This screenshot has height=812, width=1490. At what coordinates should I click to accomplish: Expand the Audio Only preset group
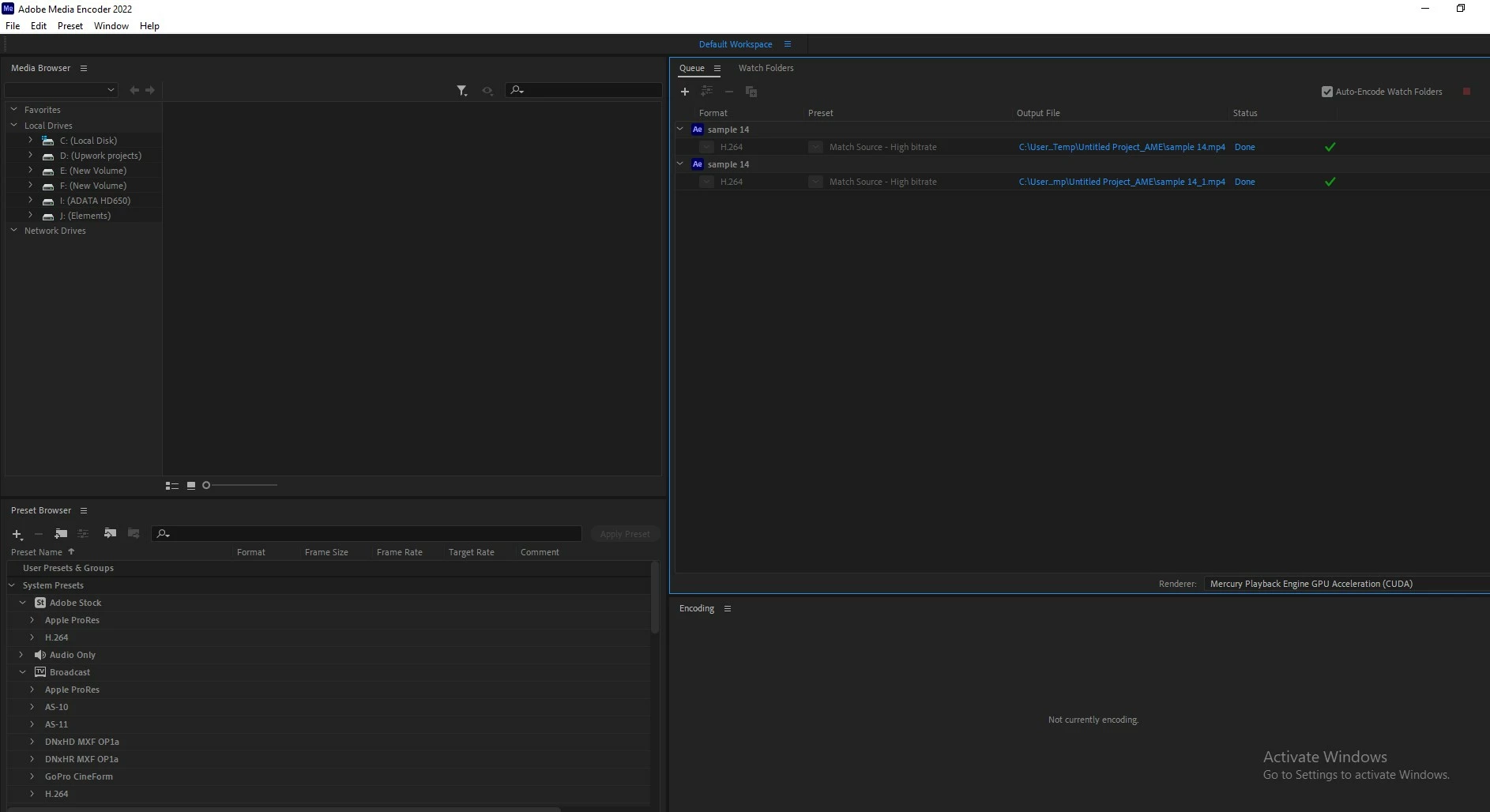click(21, 655)
